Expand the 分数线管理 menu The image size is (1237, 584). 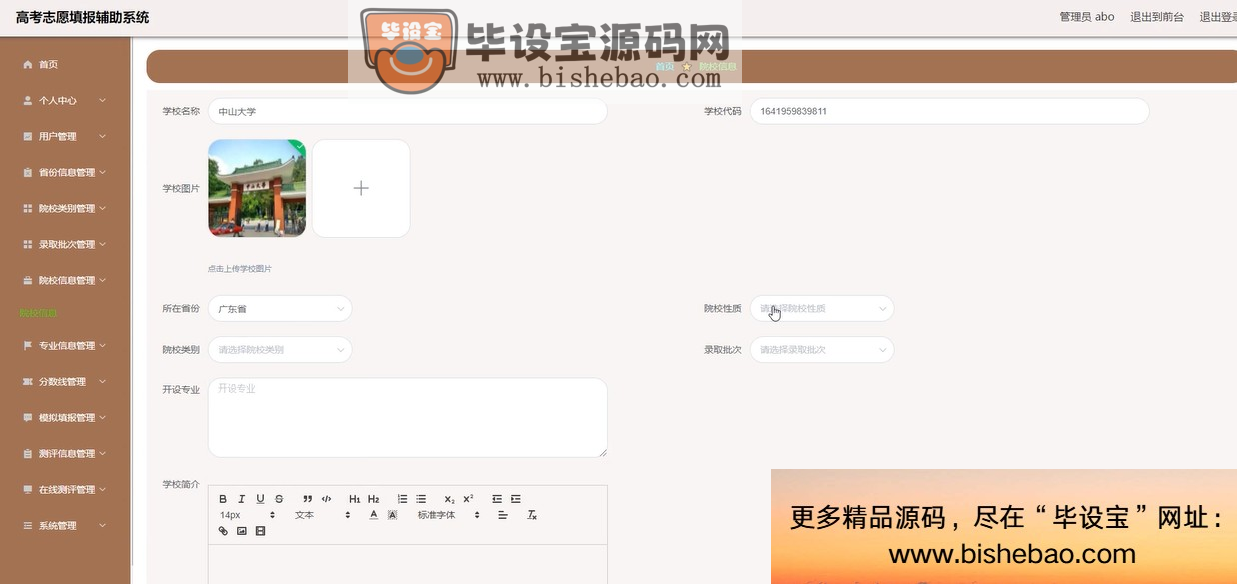pos(65,381)
